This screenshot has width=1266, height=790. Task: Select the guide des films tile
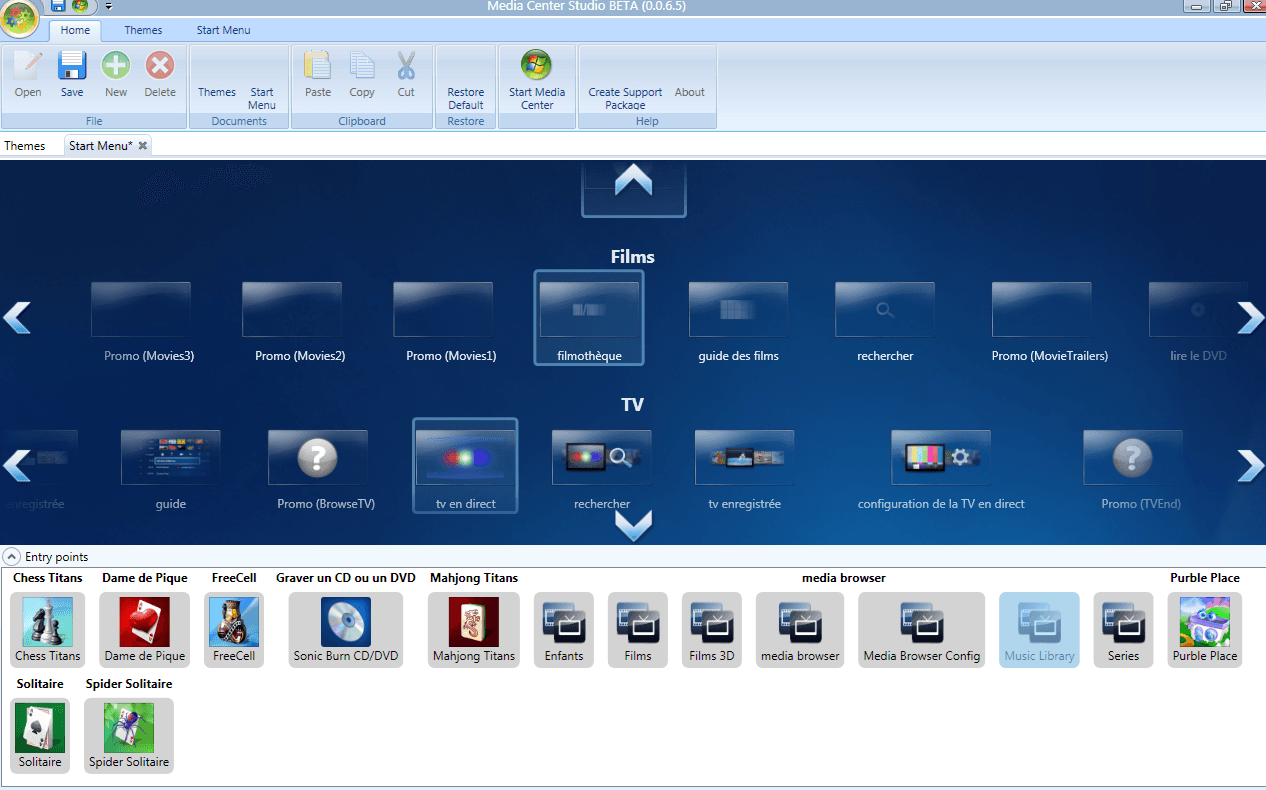pos(738,322)
